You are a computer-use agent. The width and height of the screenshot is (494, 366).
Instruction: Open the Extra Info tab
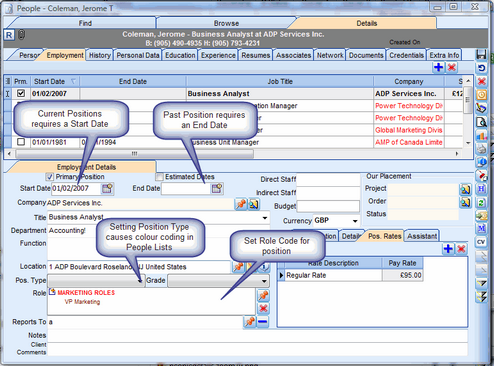[444, 55]
